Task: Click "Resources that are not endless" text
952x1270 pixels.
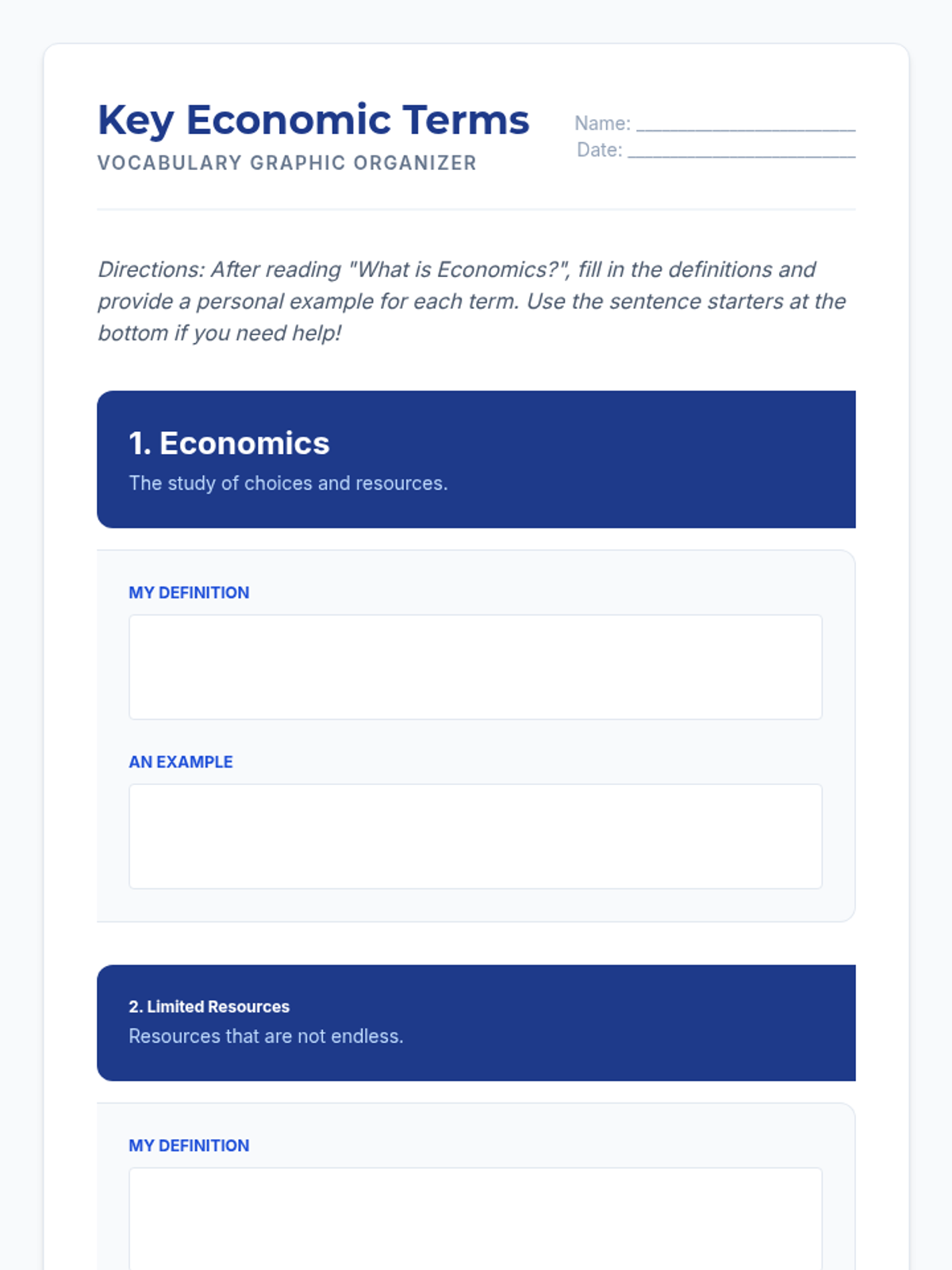Action: 266,1037
